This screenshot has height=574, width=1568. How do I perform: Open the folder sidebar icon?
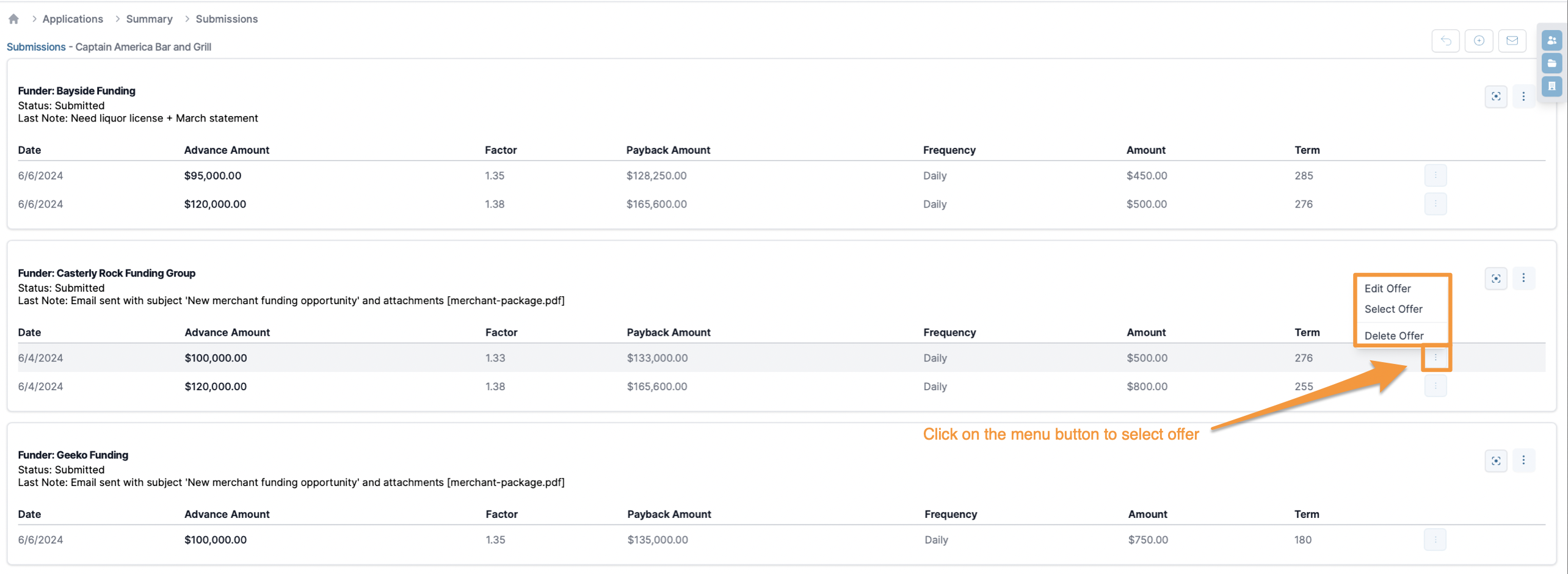1552,64
